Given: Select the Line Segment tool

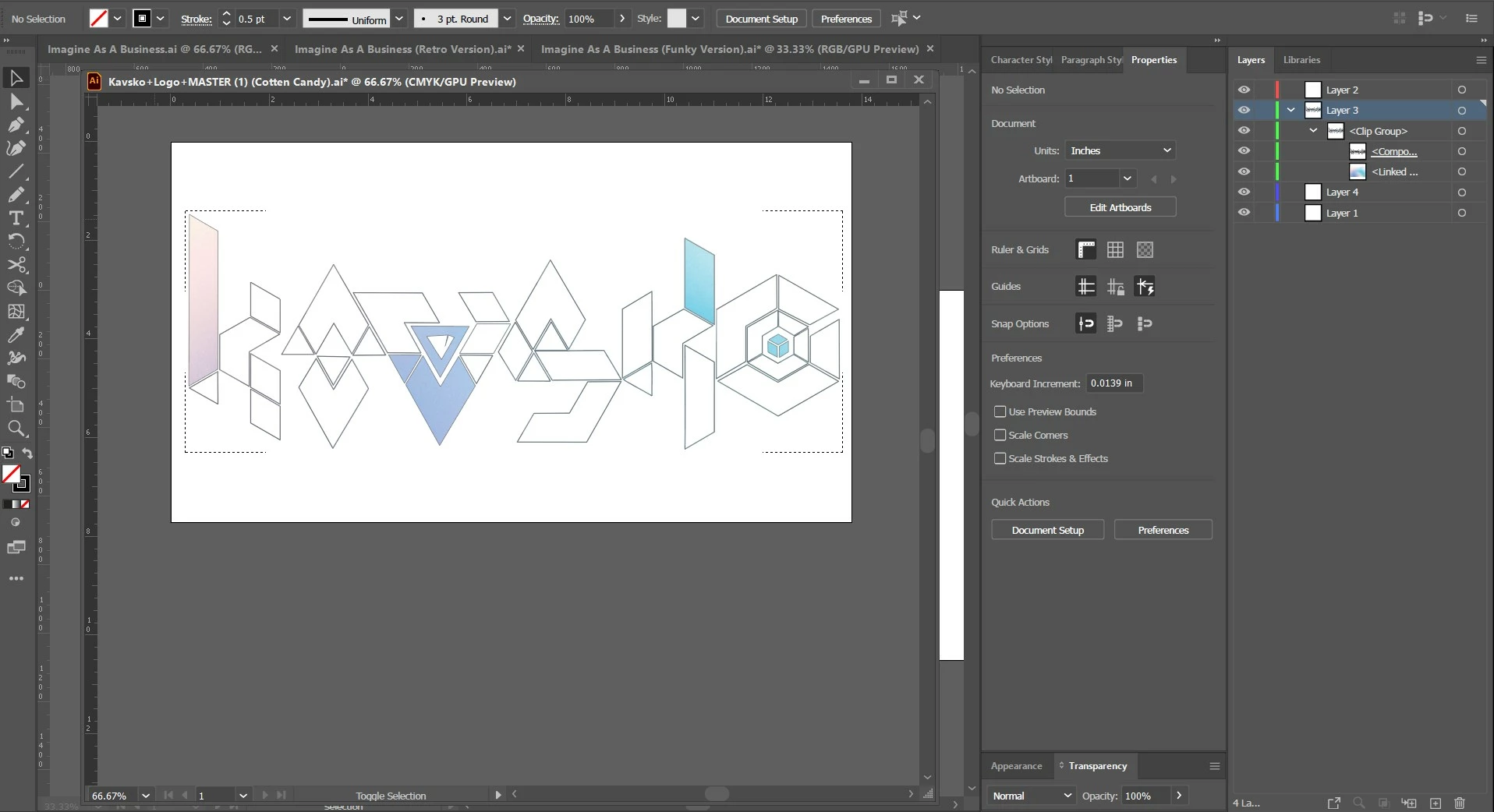Looking at the screenshot, I should 16,171.
